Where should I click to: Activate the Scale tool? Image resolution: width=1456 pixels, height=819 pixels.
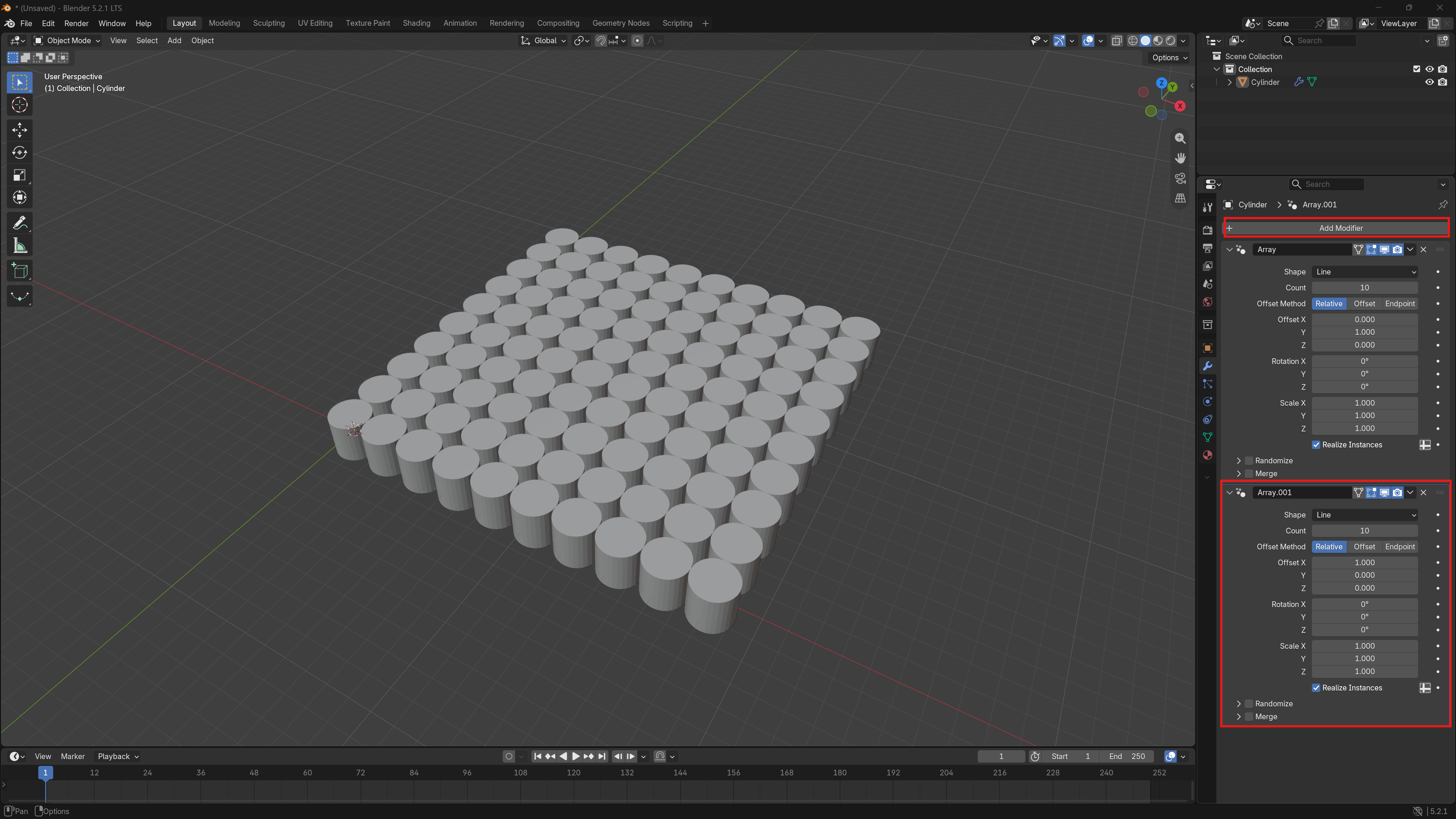20,175
